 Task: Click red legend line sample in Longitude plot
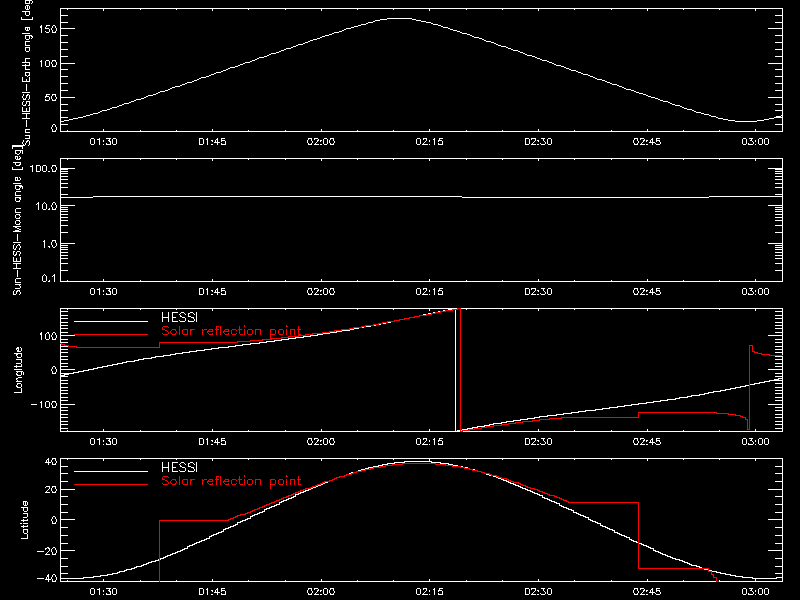pyautogui.click(x=111, y=335)
